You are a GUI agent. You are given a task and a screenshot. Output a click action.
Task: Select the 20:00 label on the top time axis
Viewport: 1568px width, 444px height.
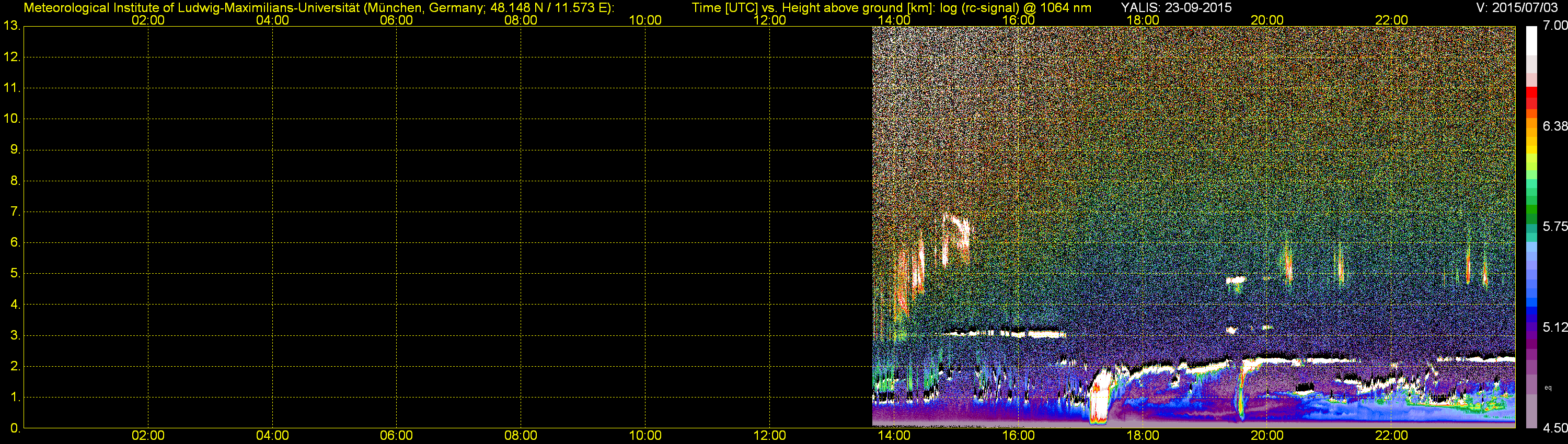tap(1267, 20)
